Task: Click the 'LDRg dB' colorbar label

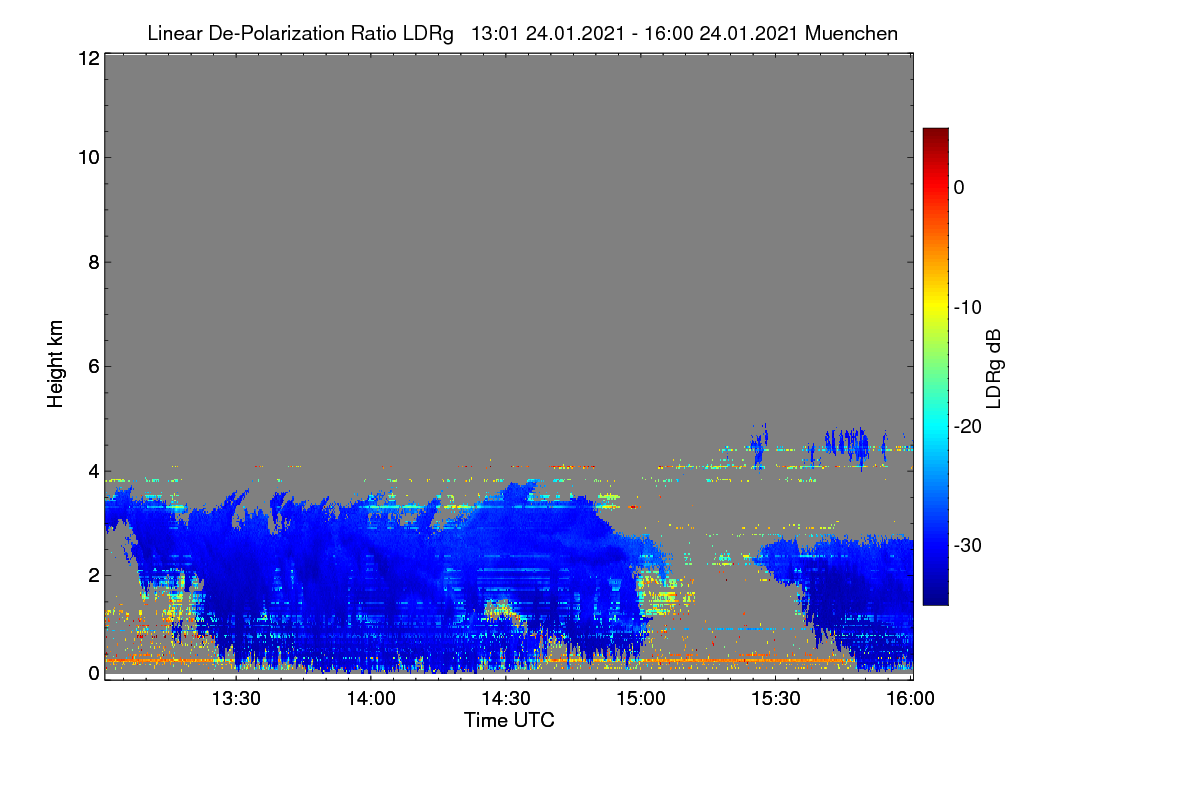Action: (993, 368)
